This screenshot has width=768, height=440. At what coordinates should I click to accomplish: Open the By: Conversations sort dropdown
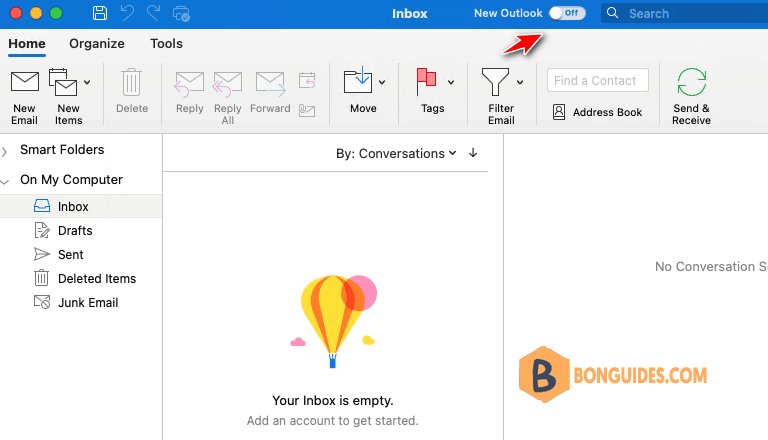[396, 153]
